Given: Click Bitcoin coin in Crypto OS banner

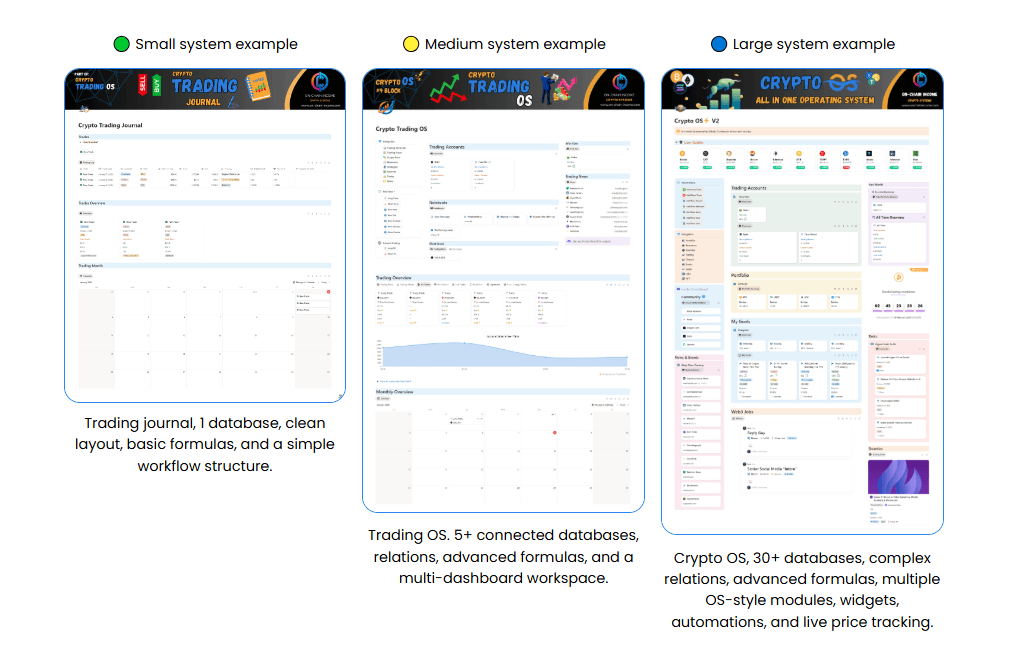Looking at the screenshot, I should [677, 78].
